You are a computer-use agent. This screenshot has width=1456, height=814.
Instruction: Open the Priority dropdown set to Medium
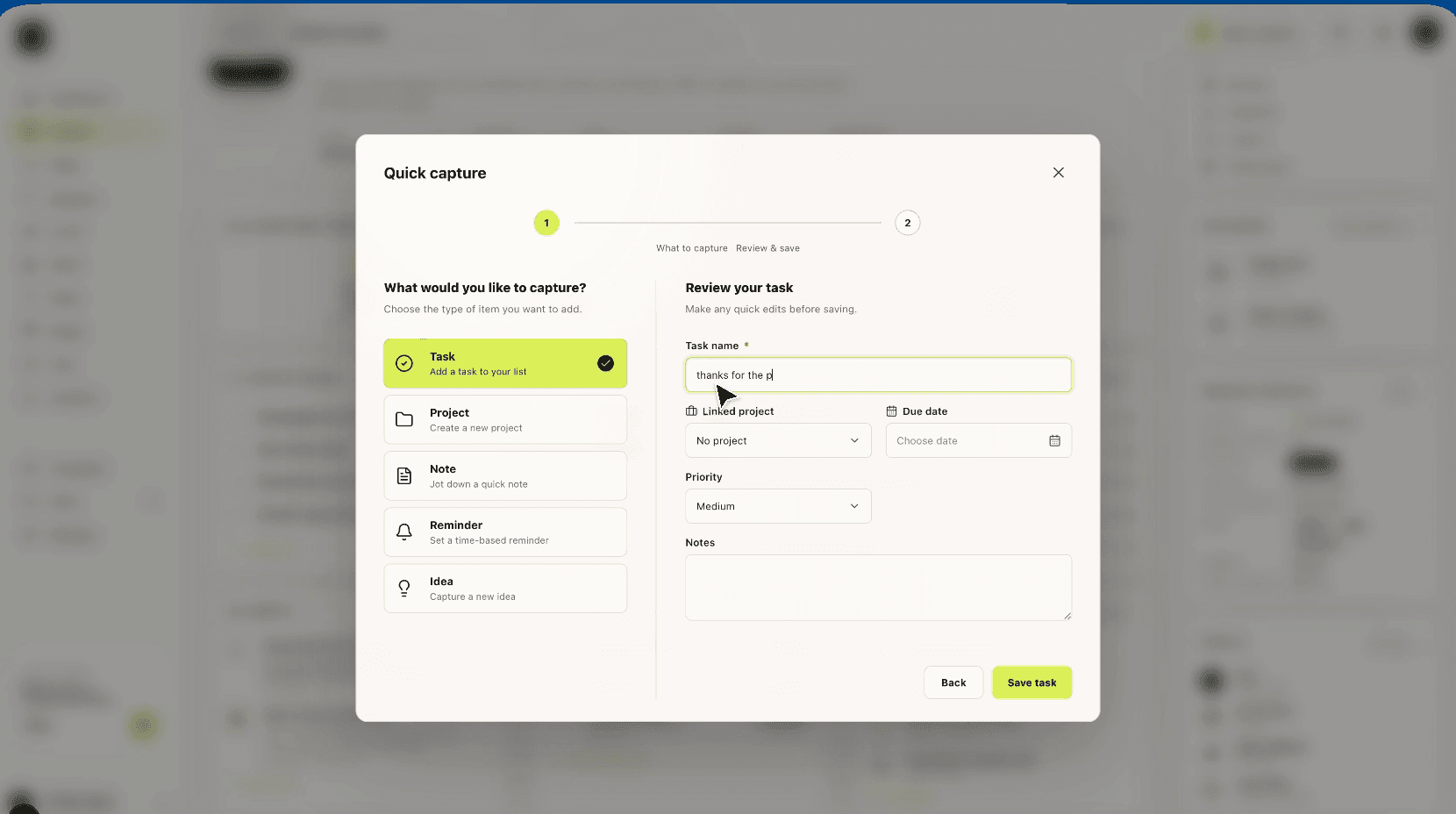(x=778, y=506)
